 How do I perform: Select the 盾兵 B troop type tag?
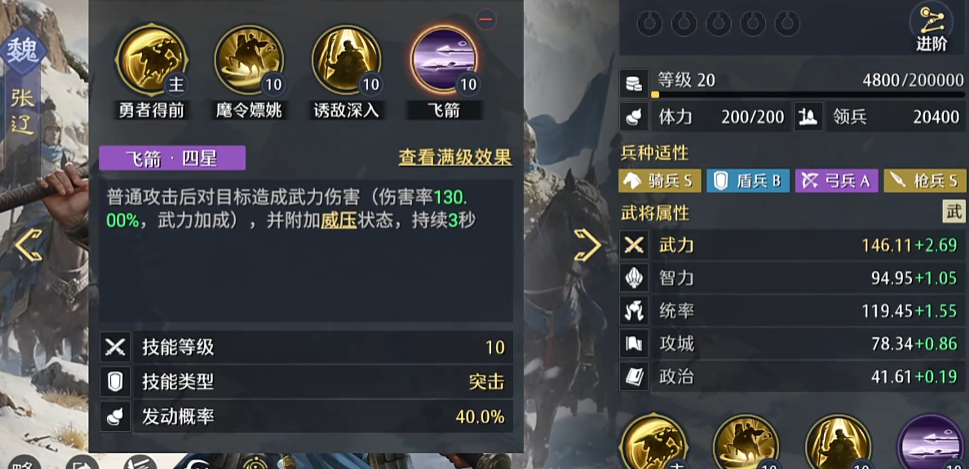coord(748,180)
